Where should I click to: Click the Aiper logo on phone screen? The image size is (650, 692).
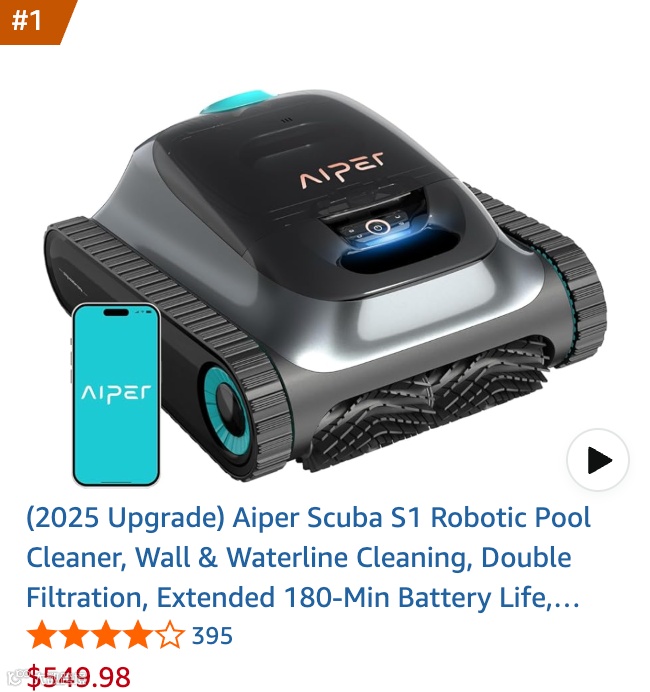(116, 393)
